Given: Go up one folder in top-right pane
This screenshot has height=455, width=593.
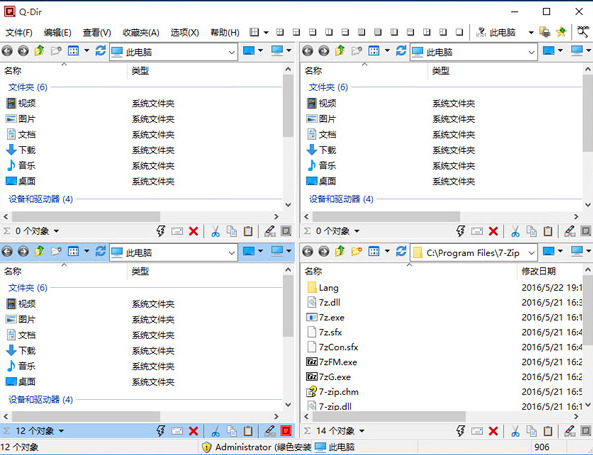Looking at the screenshot, I should 340,51.
